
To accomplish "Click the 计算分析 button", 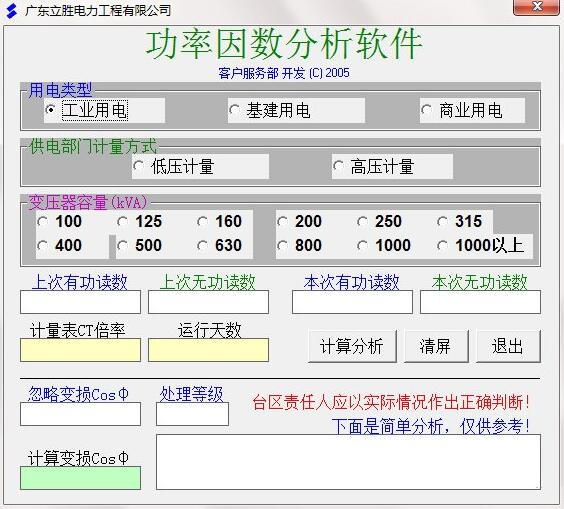I will pyautogui.click(x=352, y=346).
